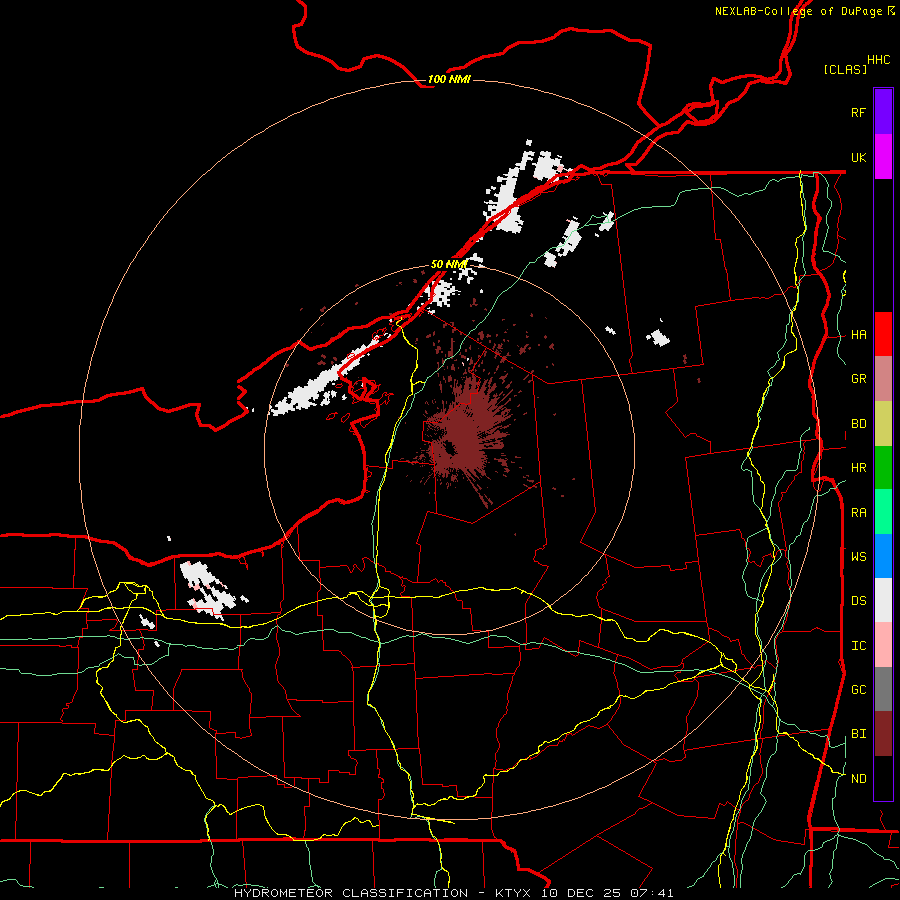
Task: Click the GC gray legend swatch
Action: click(x=883, y=689)
